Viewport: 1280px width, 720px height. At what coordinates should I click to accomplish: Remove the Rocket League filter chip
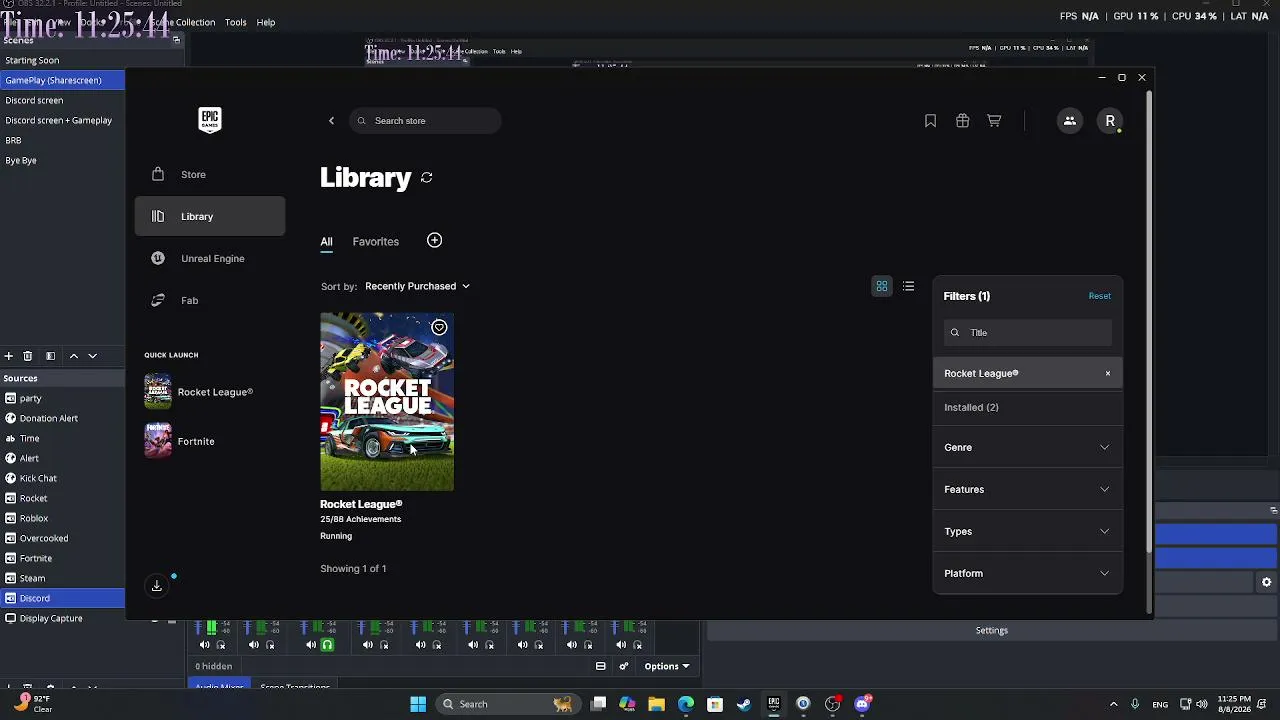click(x=1108, y=374)
